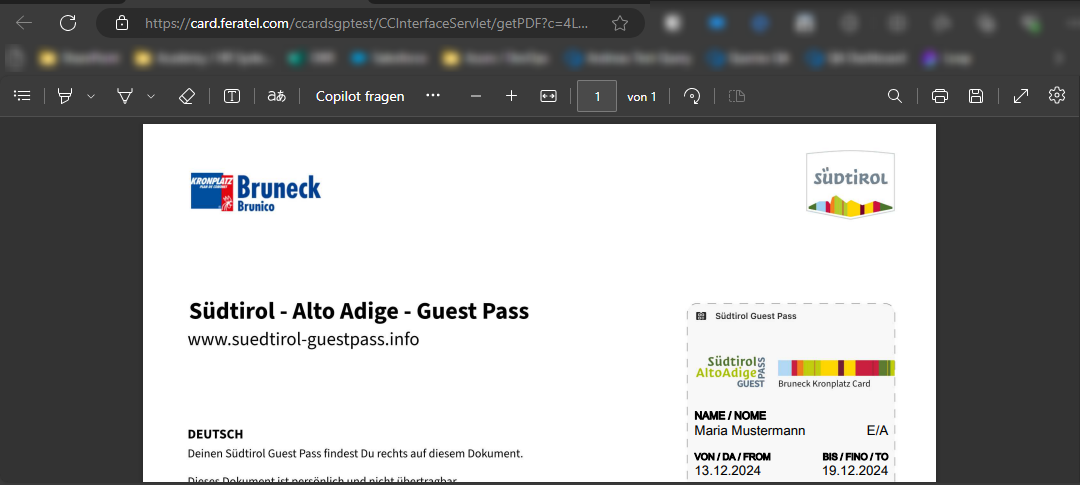Click the E/A code on the card
This screenshot has height=485, width=1080.
click(877, 431)
